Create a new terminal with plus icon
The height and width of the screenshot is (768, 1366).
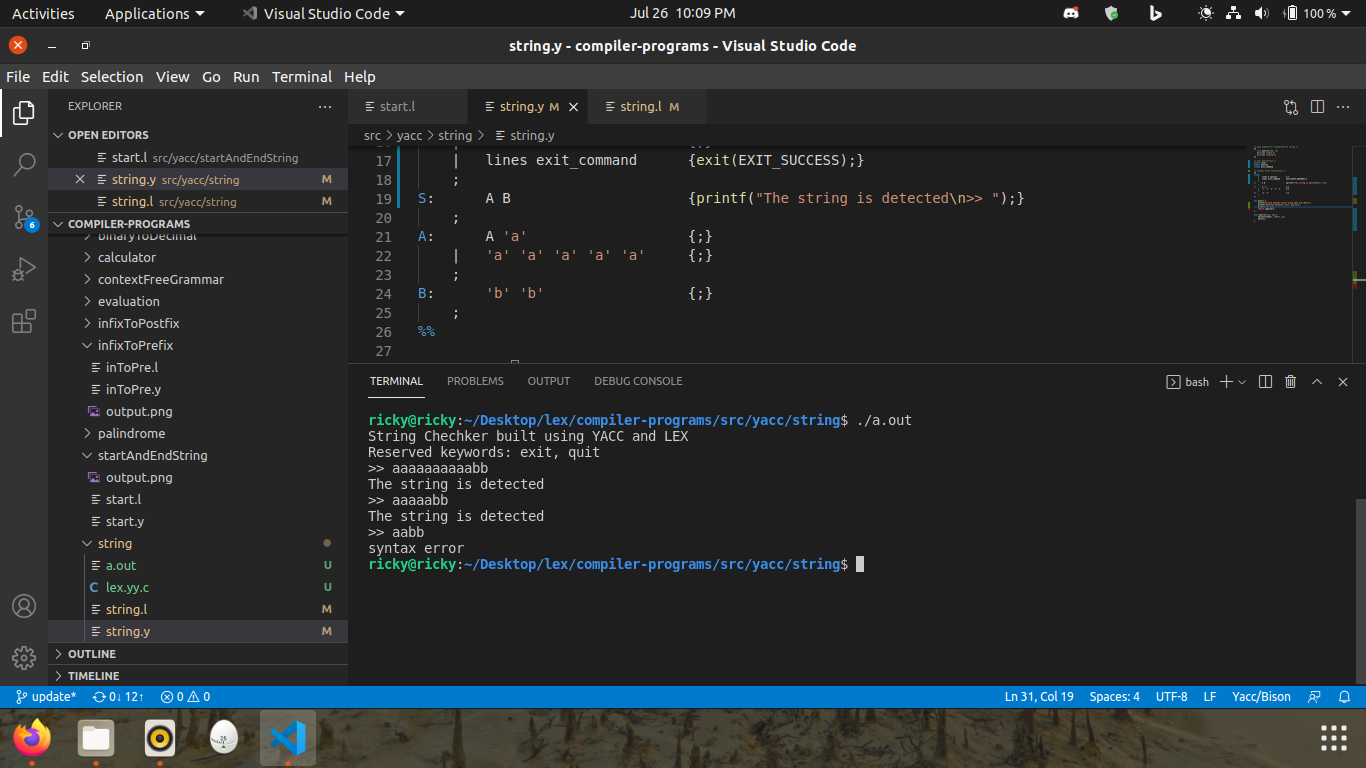coord(1227,382)
